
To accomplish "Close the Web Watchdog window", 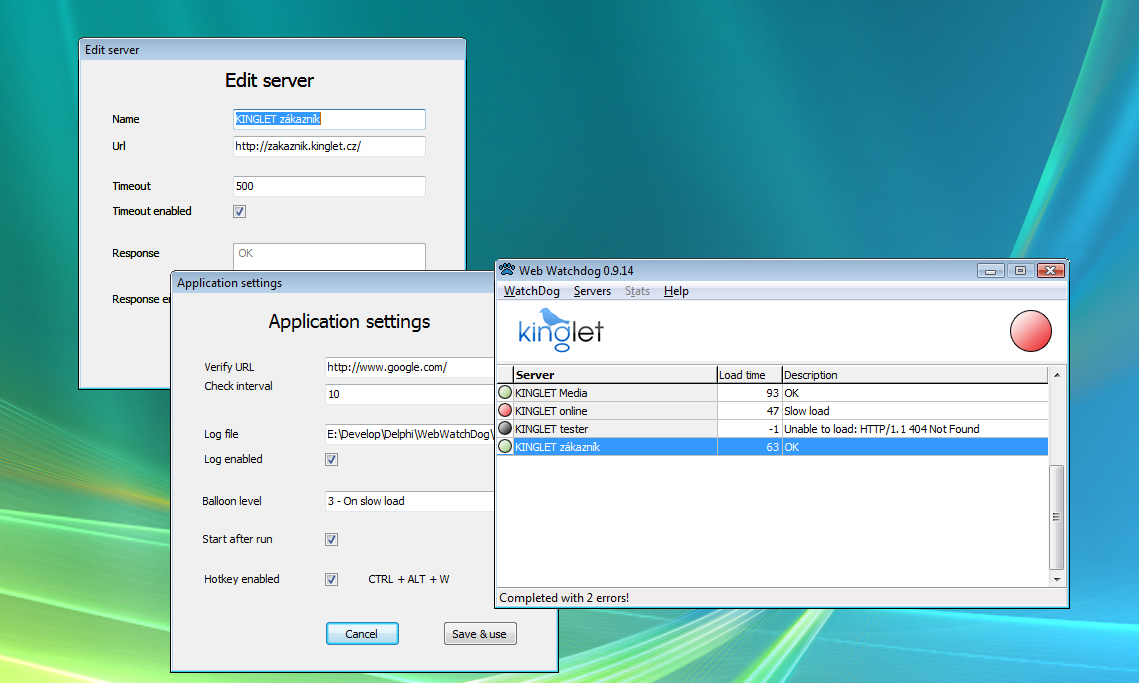I will [1050, 271].
